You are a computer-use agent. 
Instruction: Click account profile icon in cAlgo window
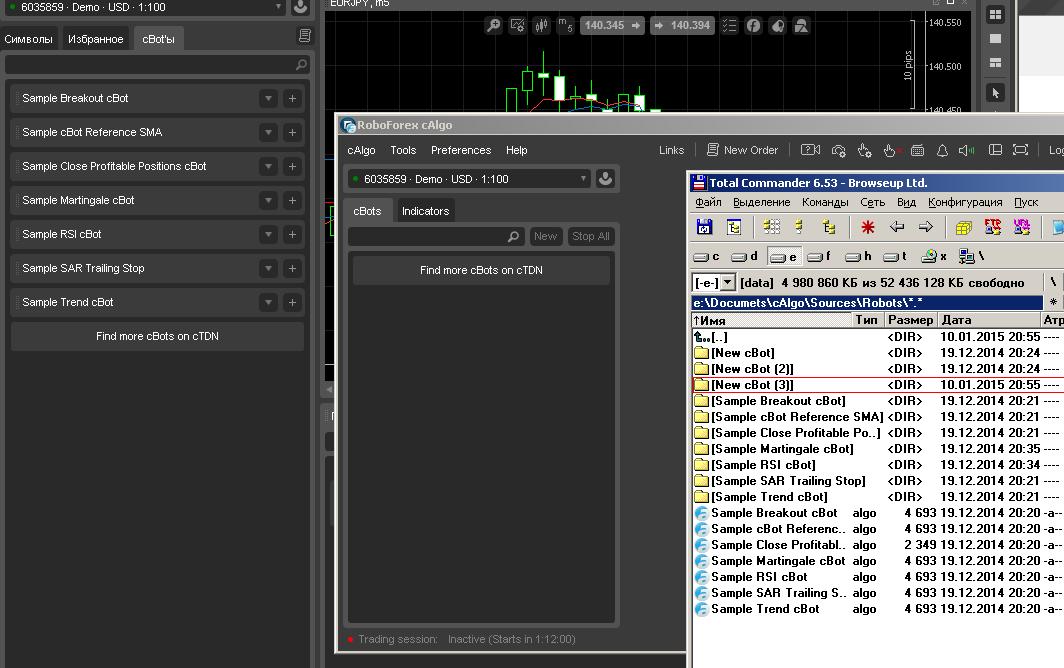tap(605, 179)
